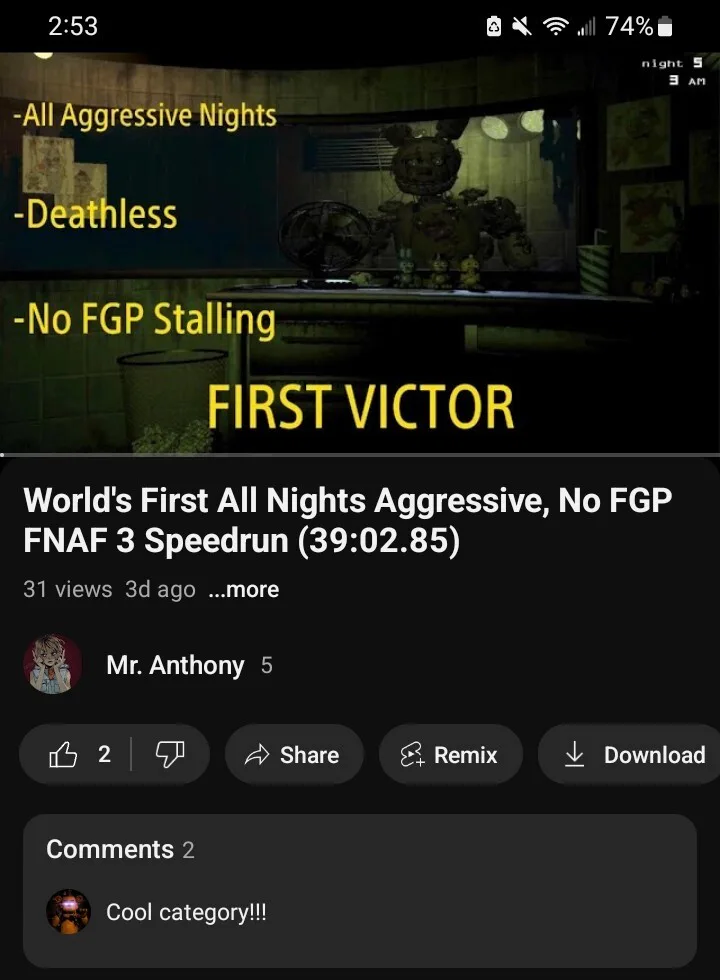Tap the Remix button label

pyautogui.click(x=466, y=755)
